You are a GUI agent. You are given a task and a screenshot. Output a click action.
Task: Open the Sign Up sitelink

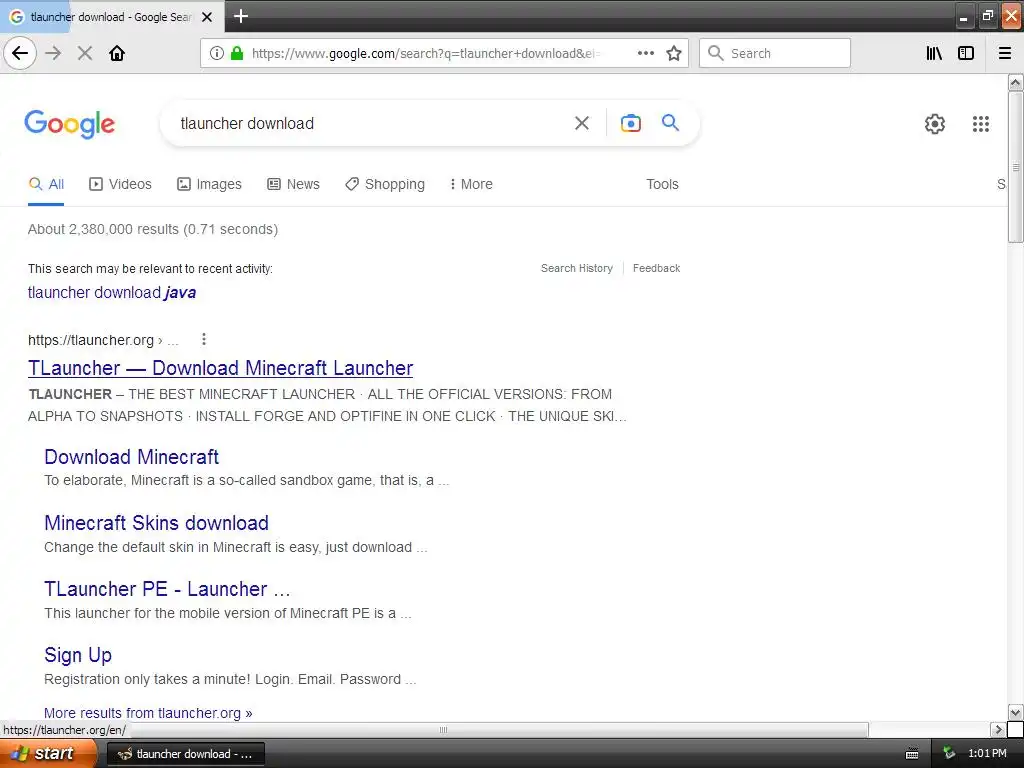[78, 655]
